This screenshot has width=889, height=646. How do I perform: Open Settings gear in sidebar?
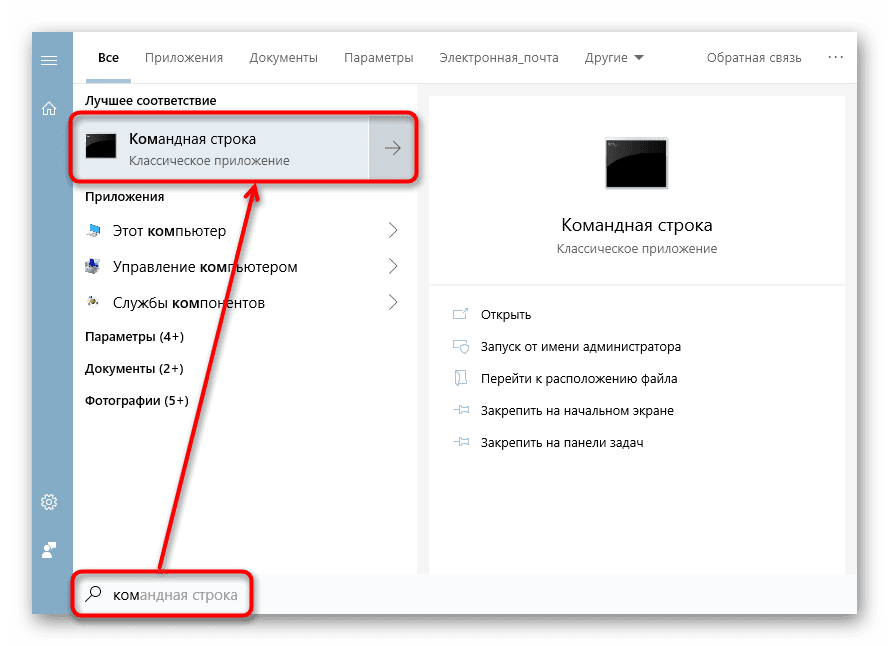pyautogui.click(x=49, y=502)
